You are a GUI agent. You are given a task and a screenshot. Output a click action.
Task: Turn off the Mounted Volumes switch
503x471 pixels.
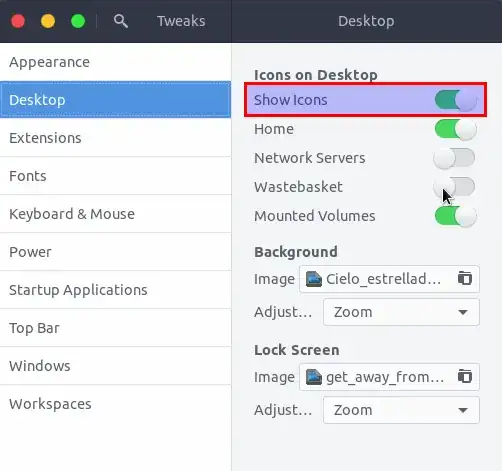tap(456, 216)
